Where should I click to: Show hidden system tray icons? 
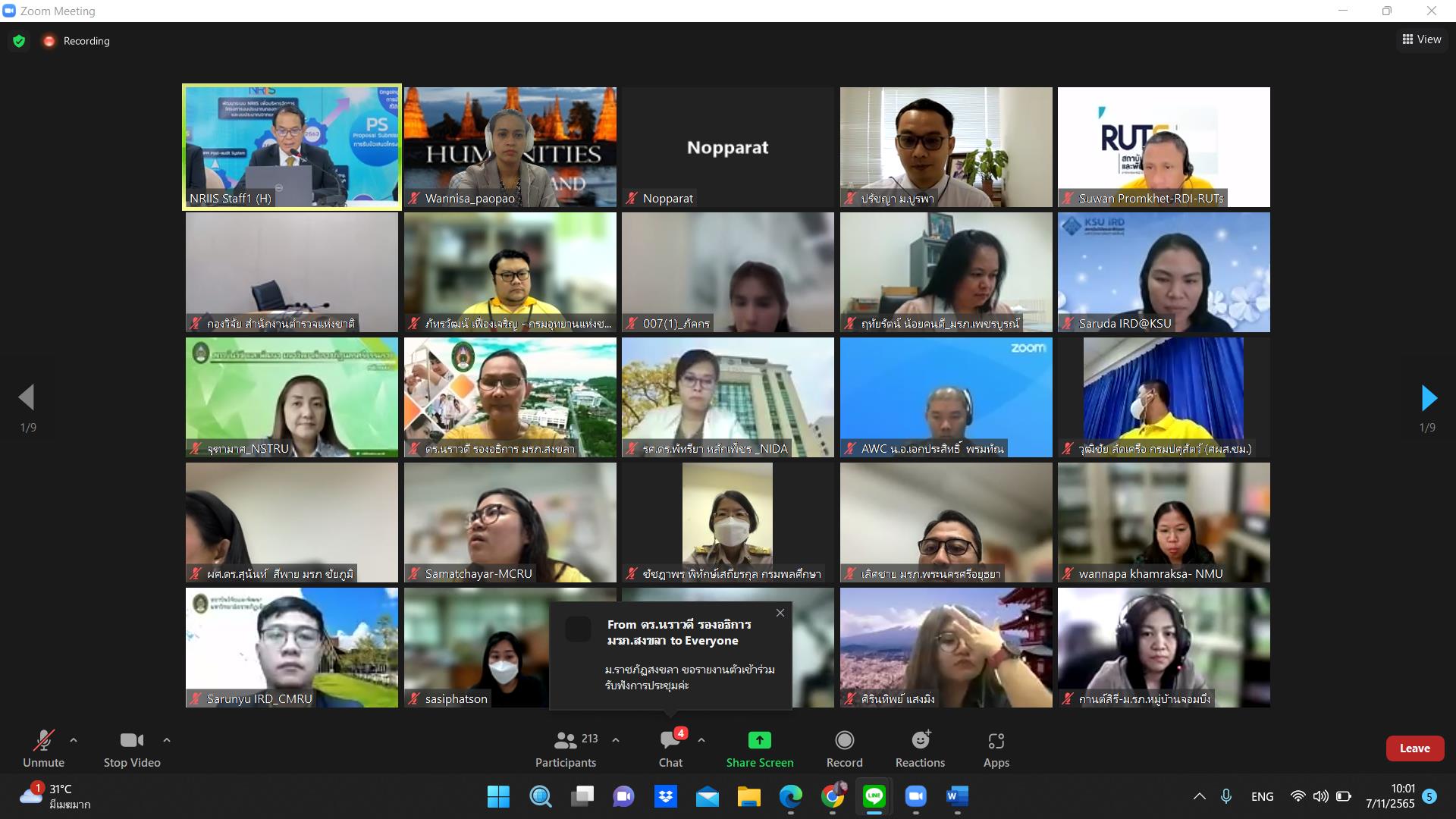pos(1199,796)
